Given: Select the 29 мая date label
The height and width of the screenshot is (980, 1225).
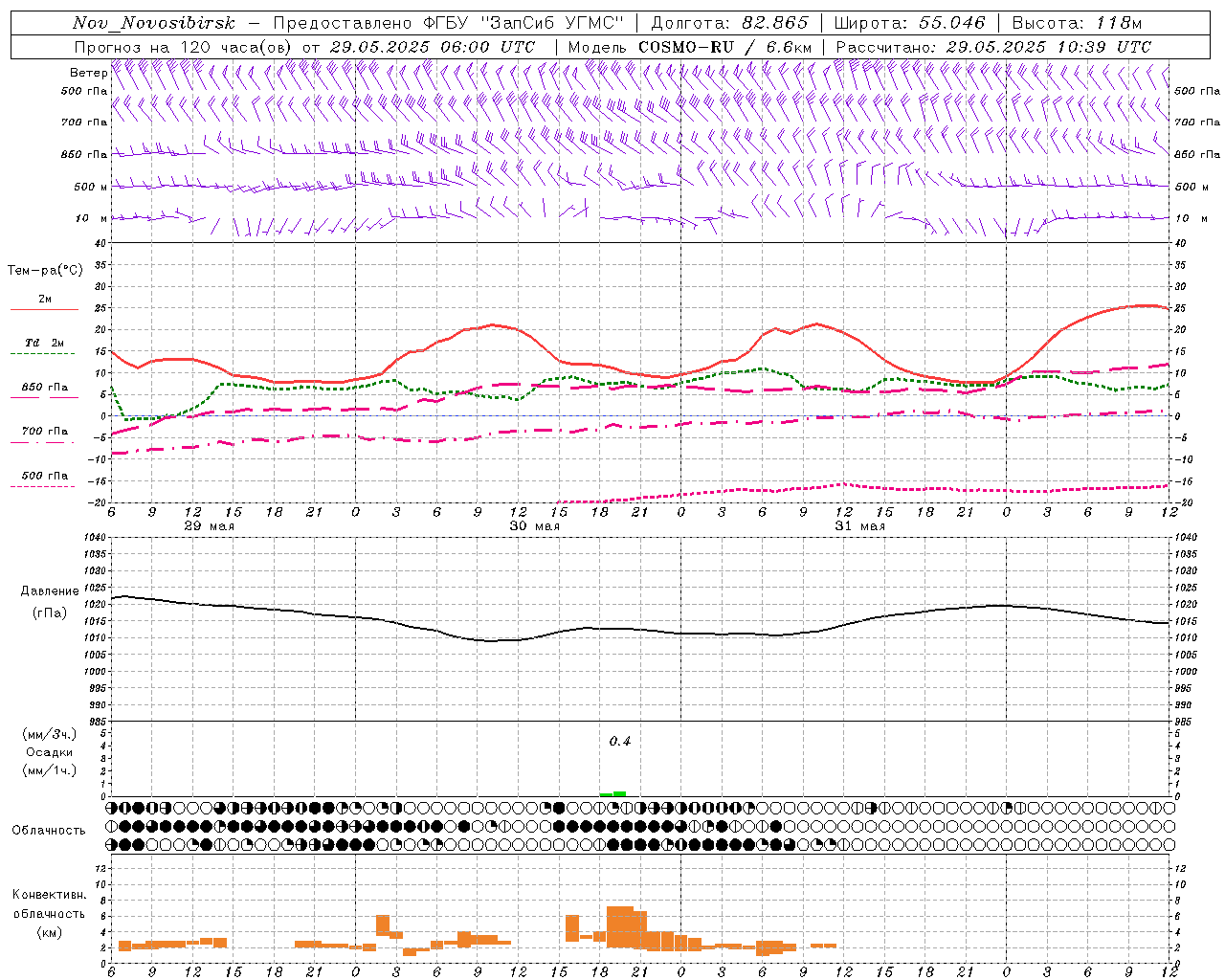Looking at the screenshot, I should (209, 526).
